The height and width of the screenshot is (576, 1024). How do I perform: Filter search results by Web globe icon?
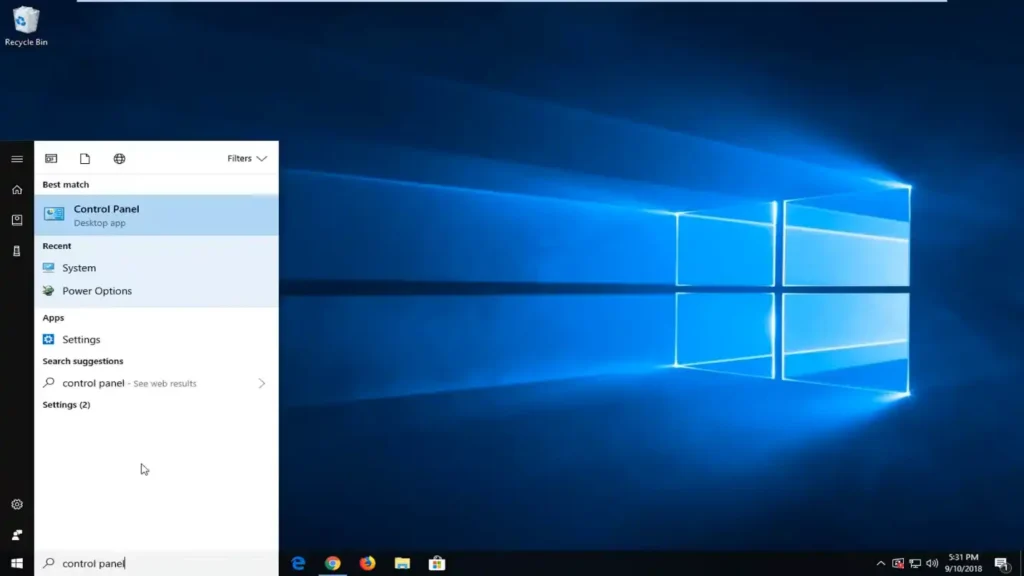tap(119, 159)
